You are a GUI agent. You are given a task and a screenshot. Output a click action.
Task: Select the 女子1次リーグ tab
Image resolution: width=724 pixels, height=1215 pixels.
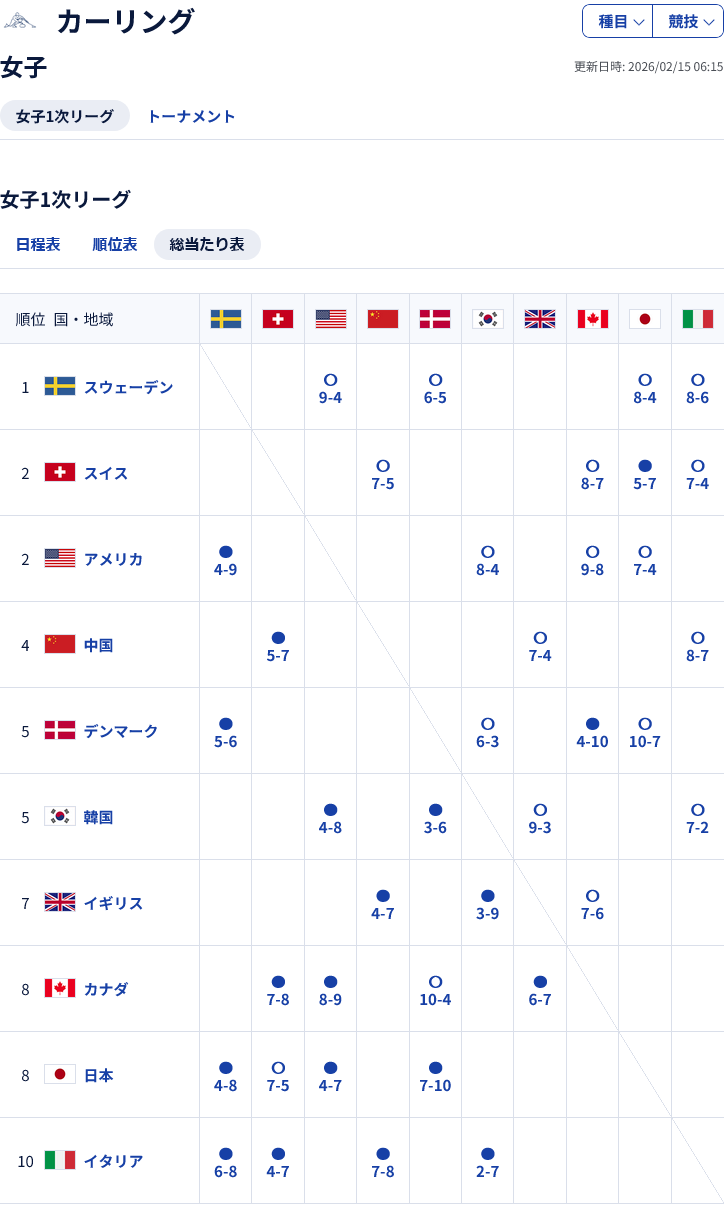(65, 116)
